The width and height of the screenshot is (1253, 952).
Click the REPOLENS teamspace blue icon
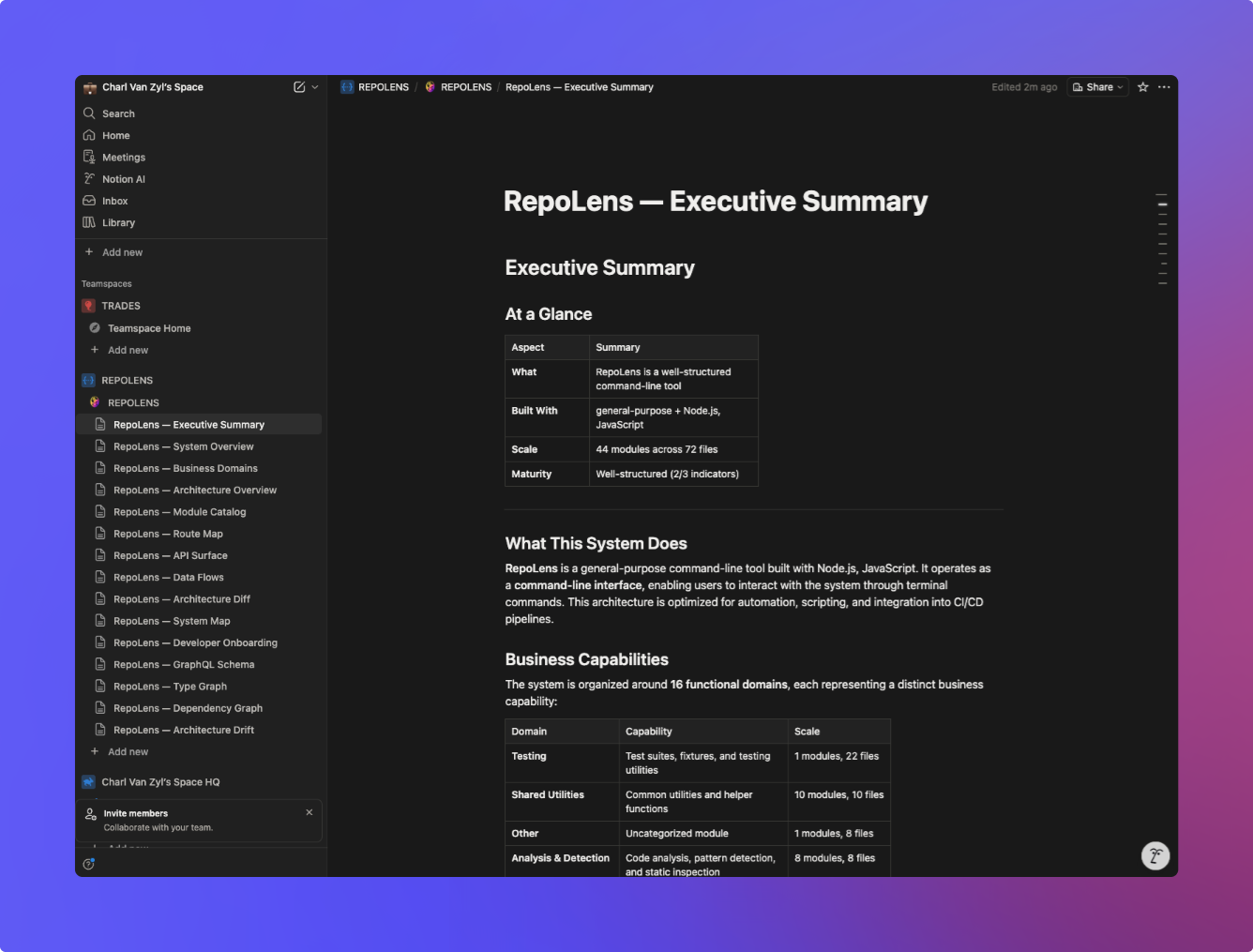[89, 380]
